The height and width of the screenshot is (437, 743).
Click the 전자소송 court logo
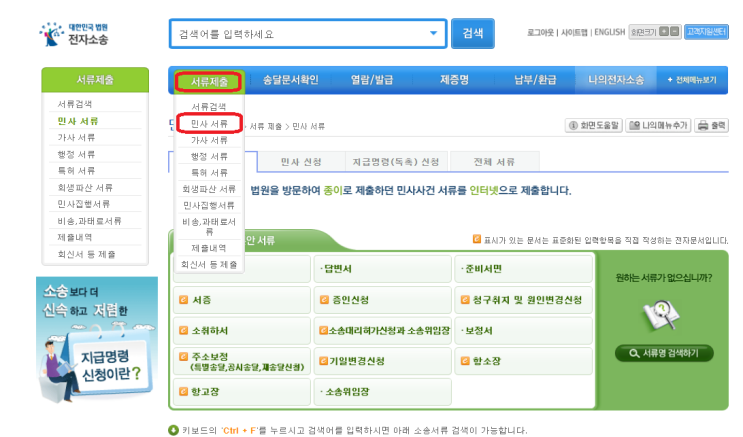(x=74, y=35)
